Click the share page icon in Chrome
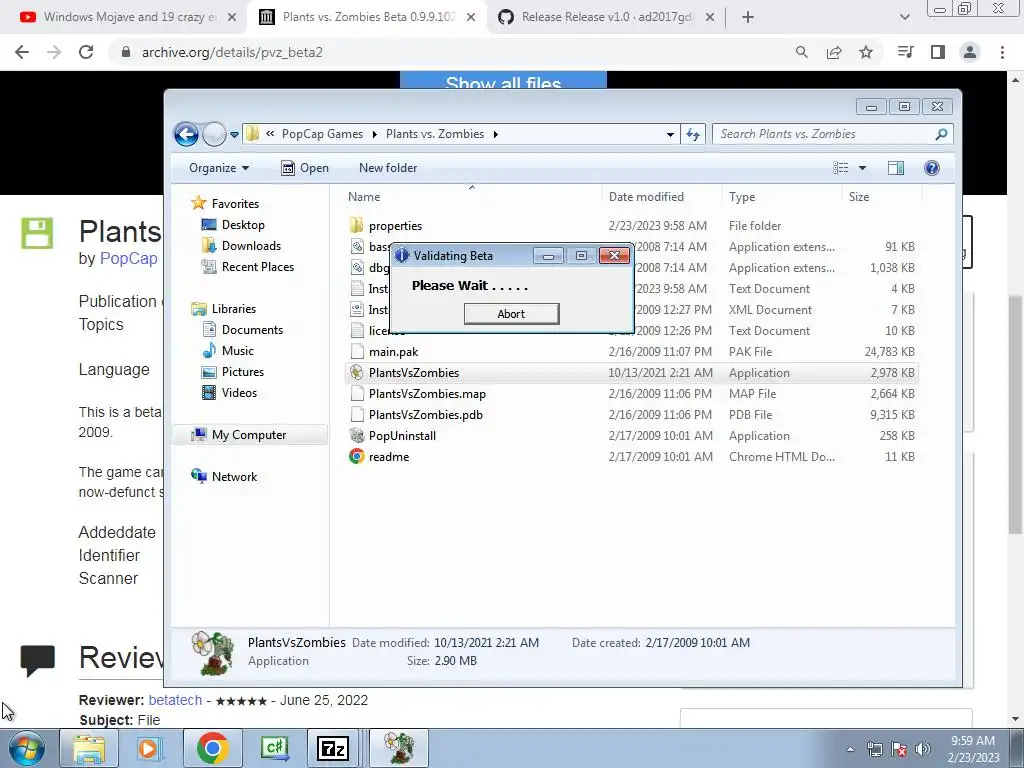This screenshot has width=1024, height=768. click(834, 52)
